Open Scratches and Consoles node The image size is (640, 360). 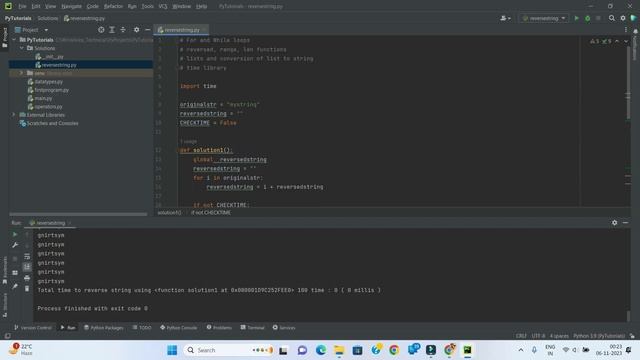[49, 123]
